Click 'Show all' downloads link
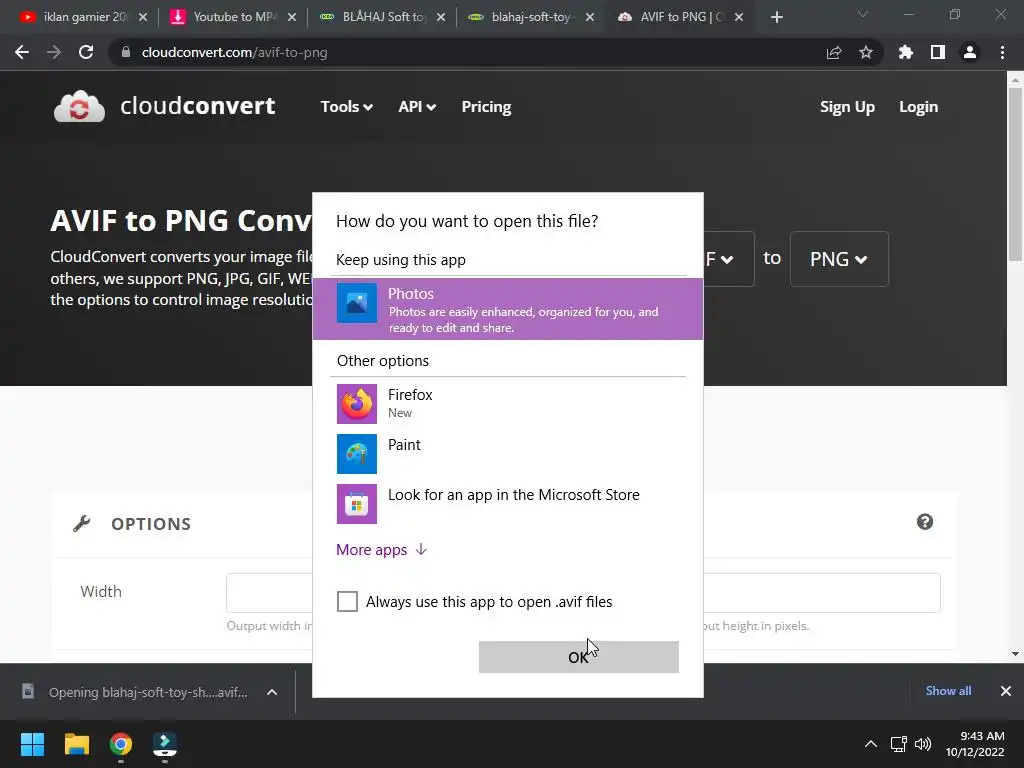The image size is (1024, 768). [x=948, y=691]
